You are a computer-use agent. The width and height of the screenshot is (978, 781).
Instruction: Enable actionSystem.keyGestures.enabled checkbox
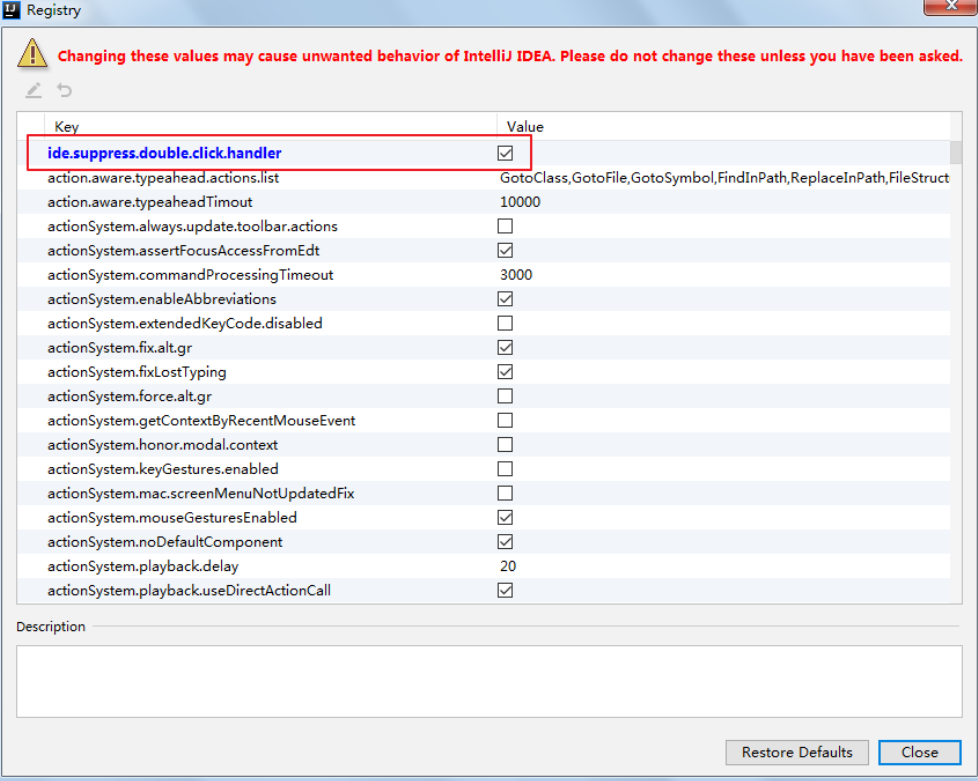tap(505, 469)
